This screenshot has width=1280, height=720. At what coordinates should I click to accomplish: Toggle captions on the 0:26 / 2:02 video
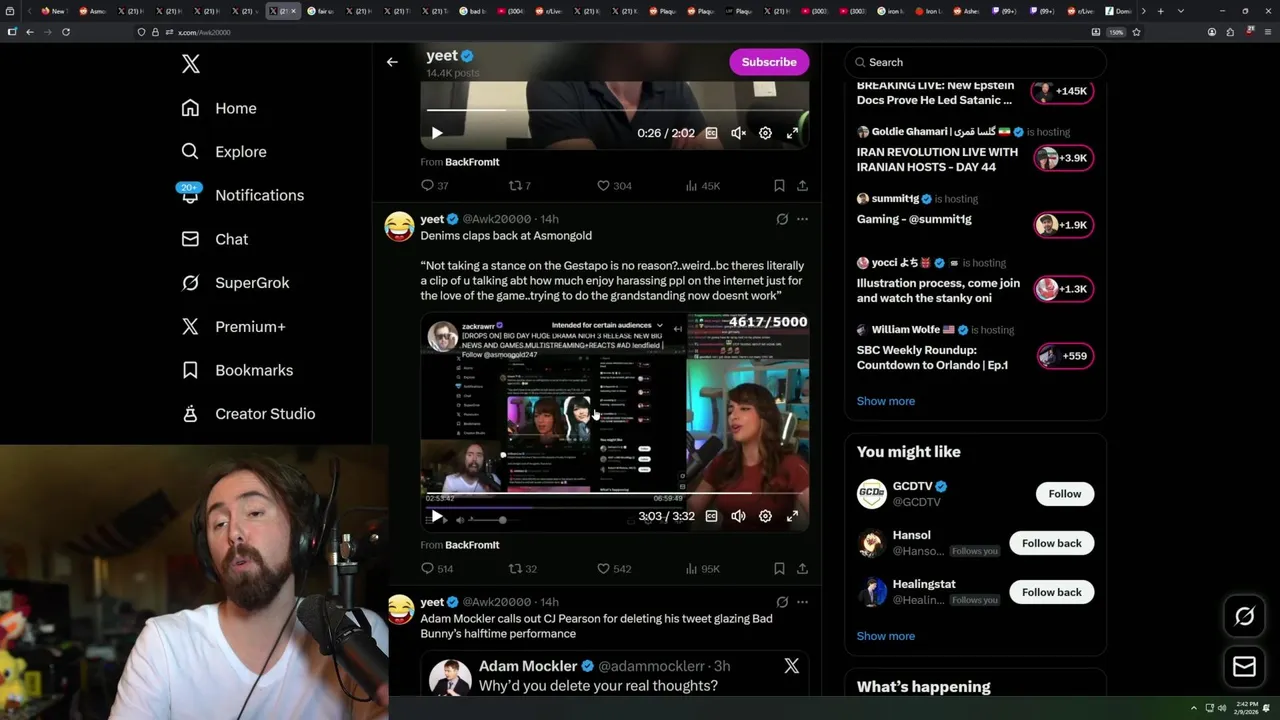(711, 133)
